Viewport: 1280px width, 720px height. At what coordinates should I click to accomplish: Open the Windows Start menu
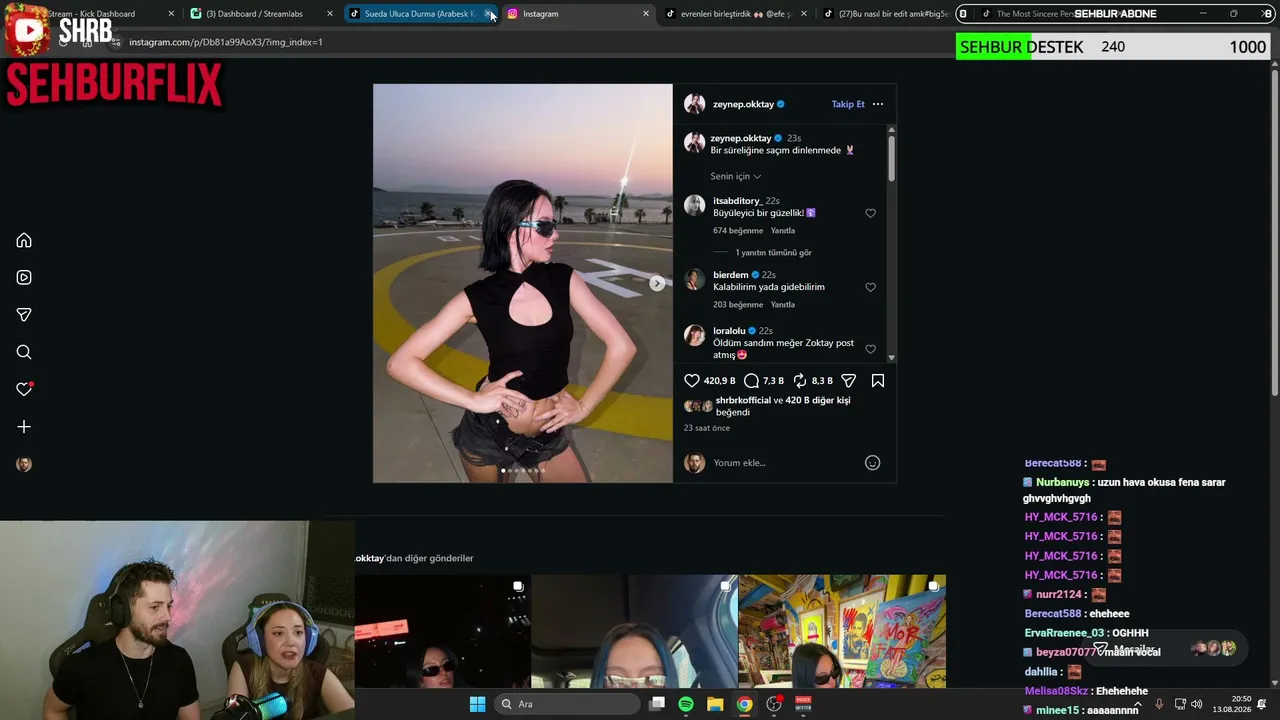point(477,704)
